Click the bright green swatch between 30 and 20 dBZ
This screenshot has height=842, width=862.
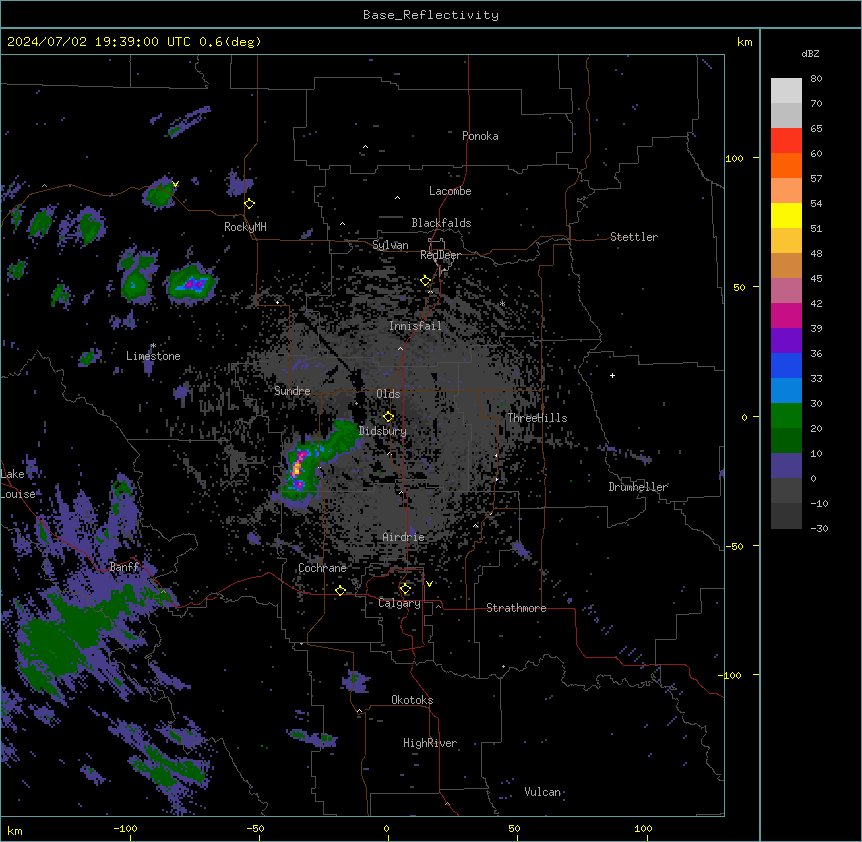coord(786,416)
